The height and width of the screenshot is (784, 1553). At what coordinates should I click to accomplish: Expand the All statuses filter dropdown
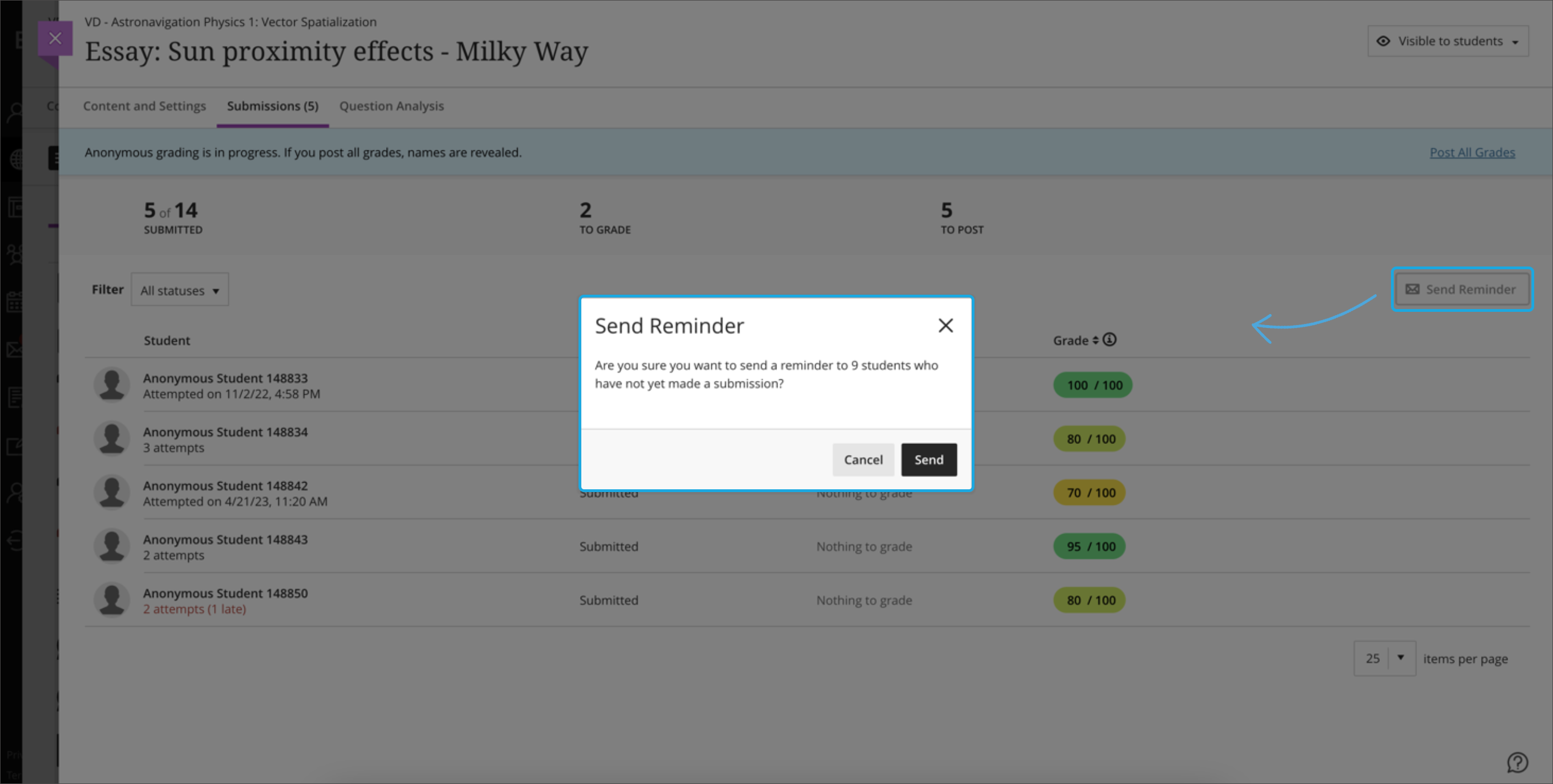[180, 290]
